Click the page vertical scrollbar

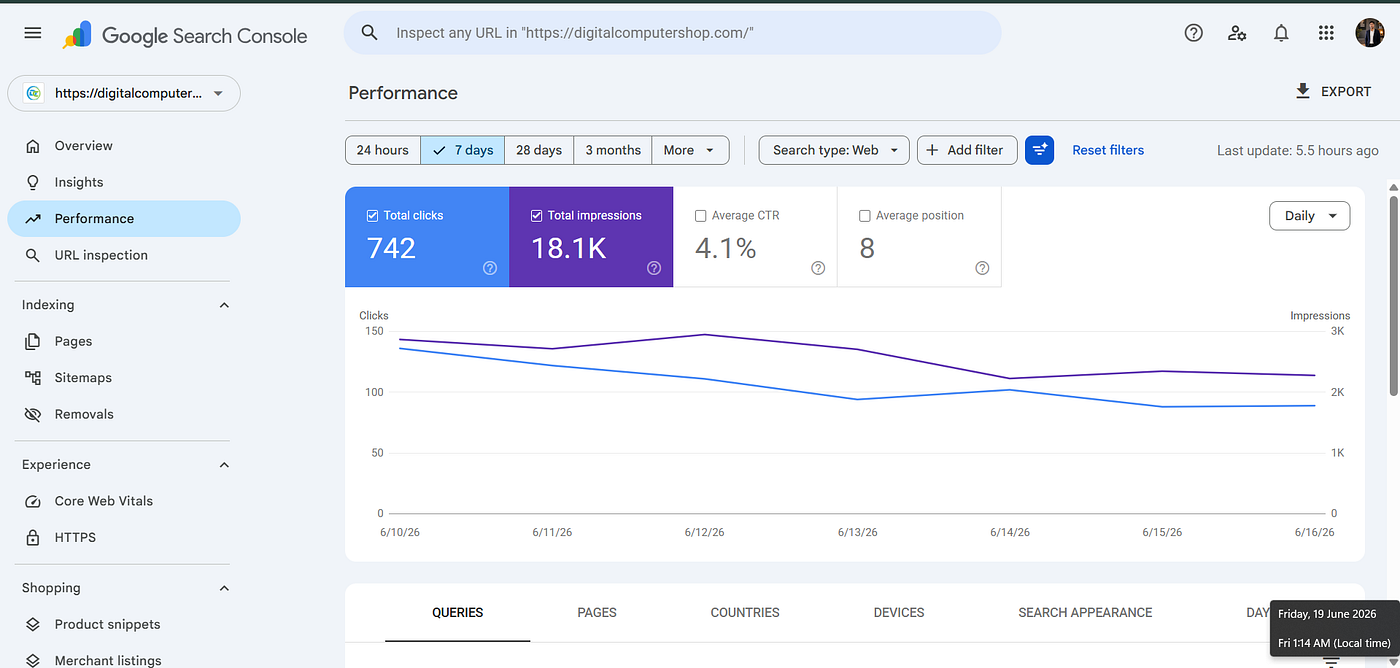click(1394, 295)
